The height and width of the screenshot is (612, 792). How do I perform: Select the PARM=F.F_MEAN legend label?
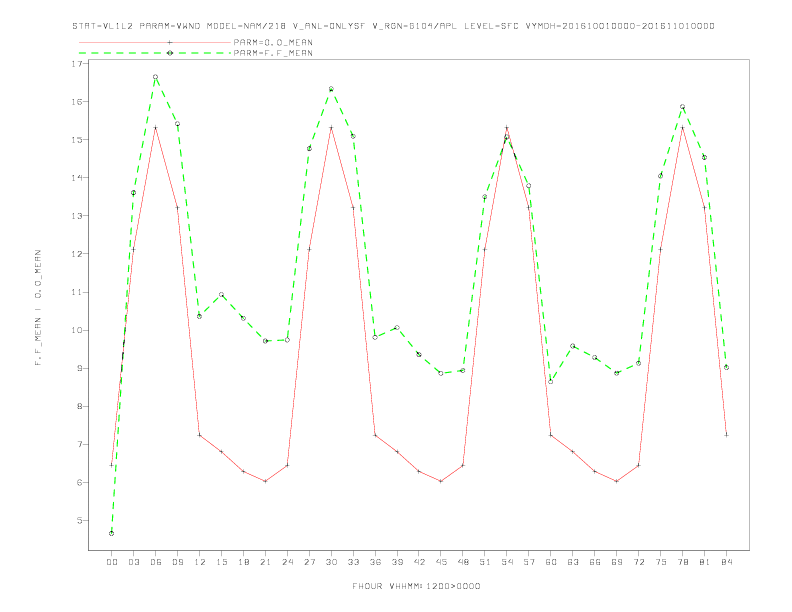point(273,53)
